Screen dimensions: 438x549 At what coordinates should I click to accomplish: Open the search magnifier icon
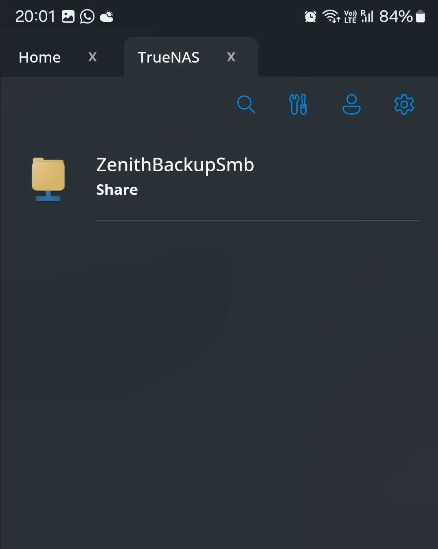point(246,104)
